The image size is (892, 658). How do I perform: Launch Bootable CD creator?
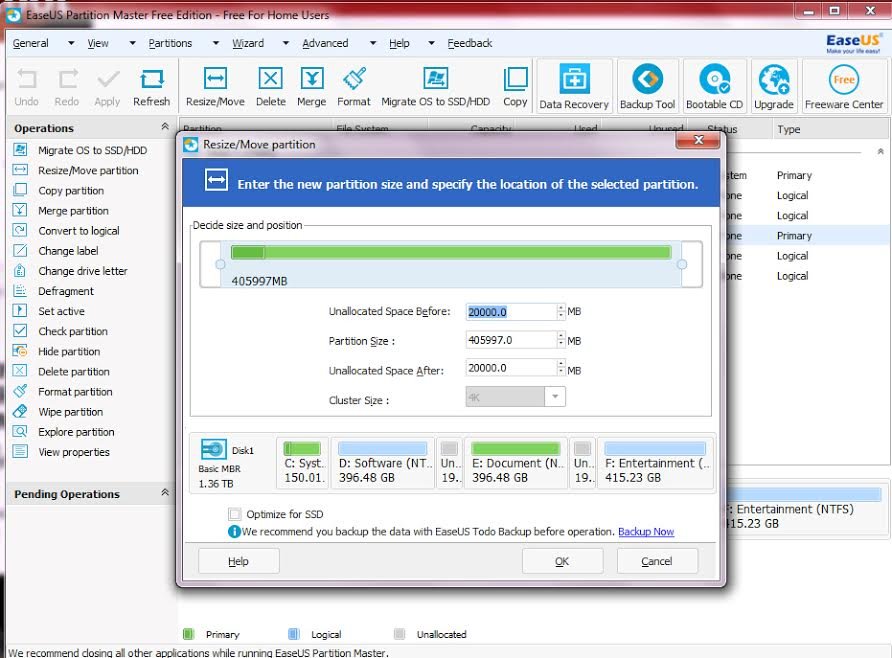point(715,86)
